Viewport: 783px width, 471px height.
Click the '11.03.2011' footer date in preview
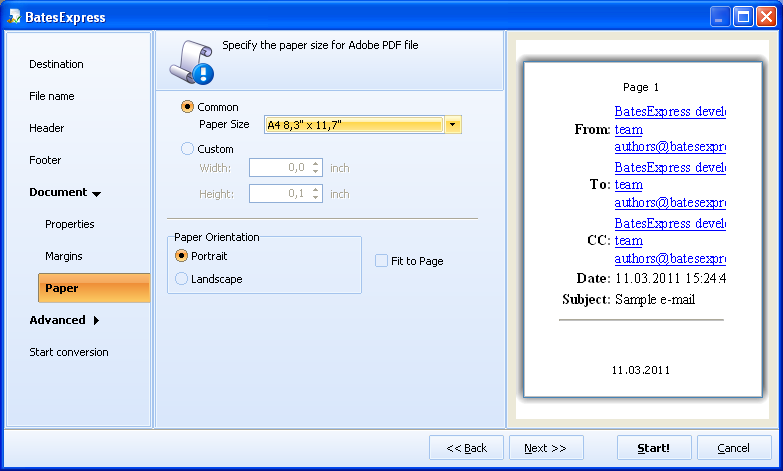pyautogui.click(x=641, y=370)
